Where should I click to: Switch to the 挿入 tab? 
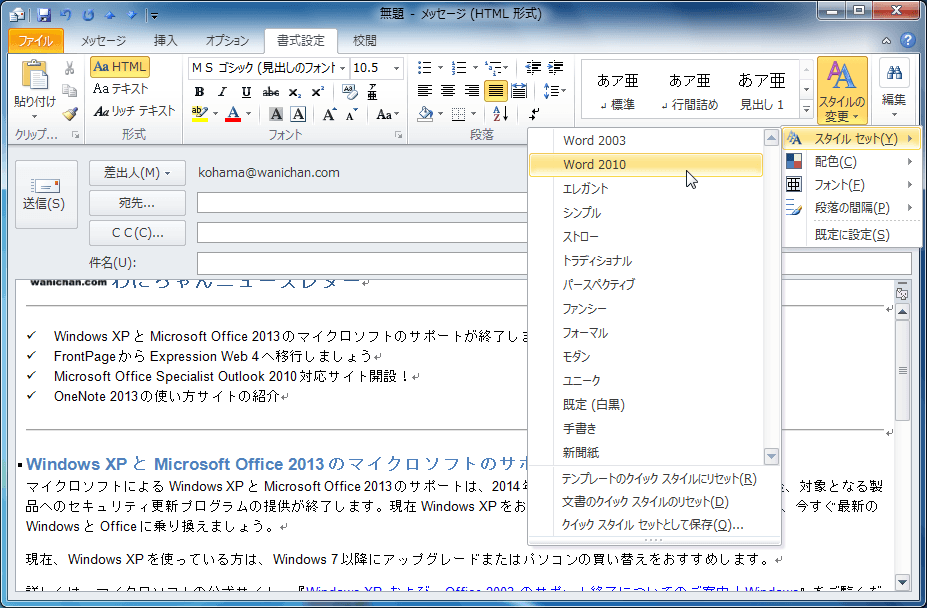pyautogui.click(x=166, y=41)
